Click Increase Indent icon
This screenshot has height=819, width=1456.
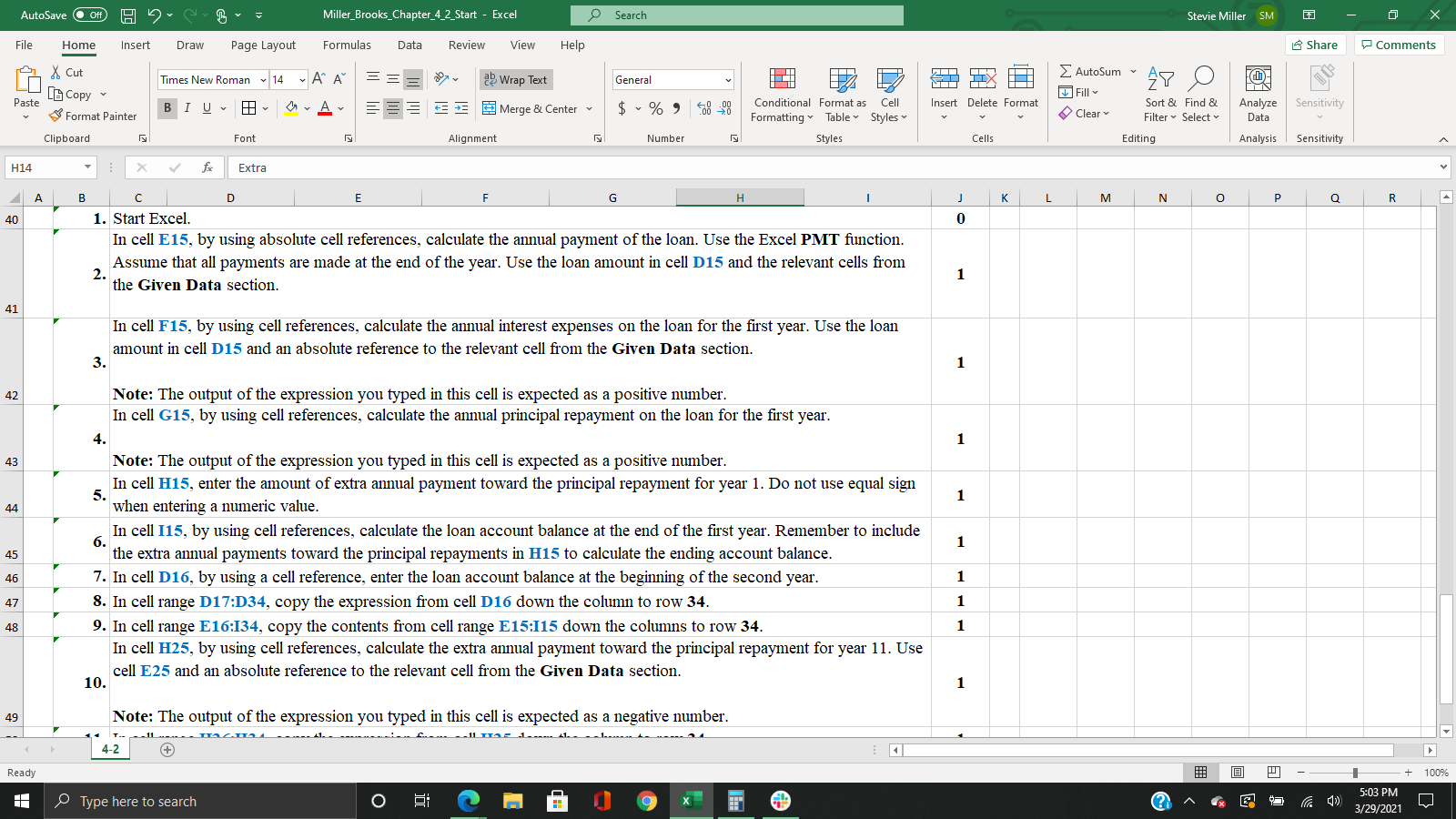coord(461,108)
